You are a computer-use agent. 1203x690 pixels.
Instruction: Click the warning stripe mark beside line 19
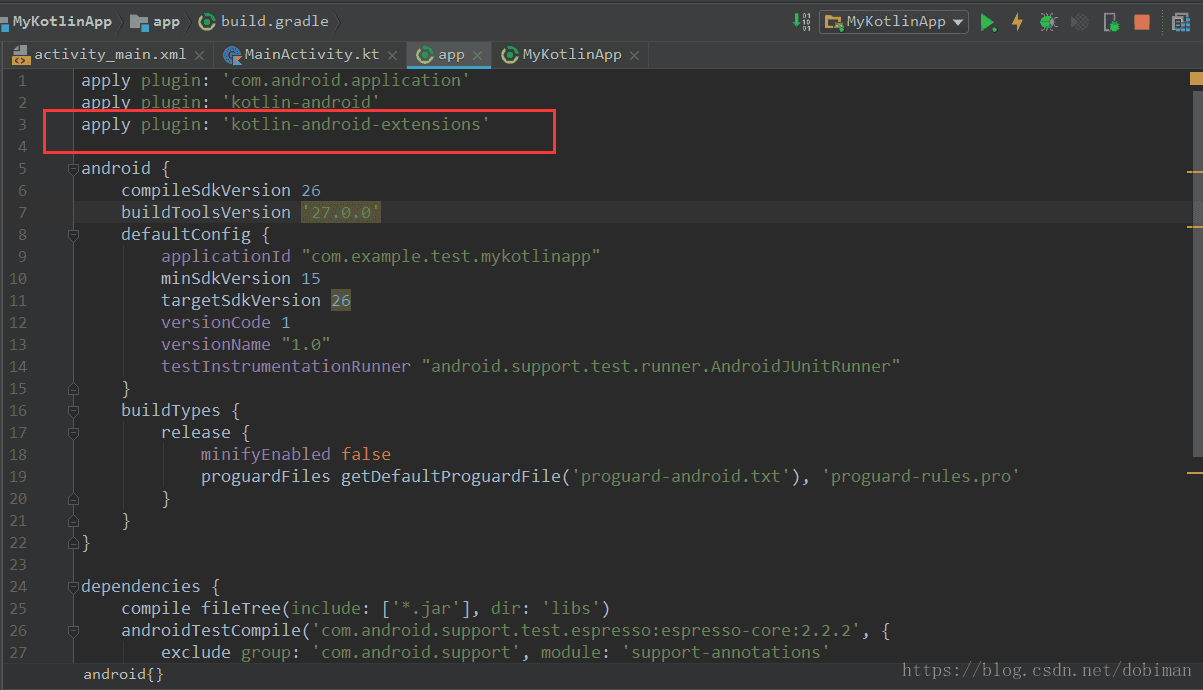[x=1195, y=472]
